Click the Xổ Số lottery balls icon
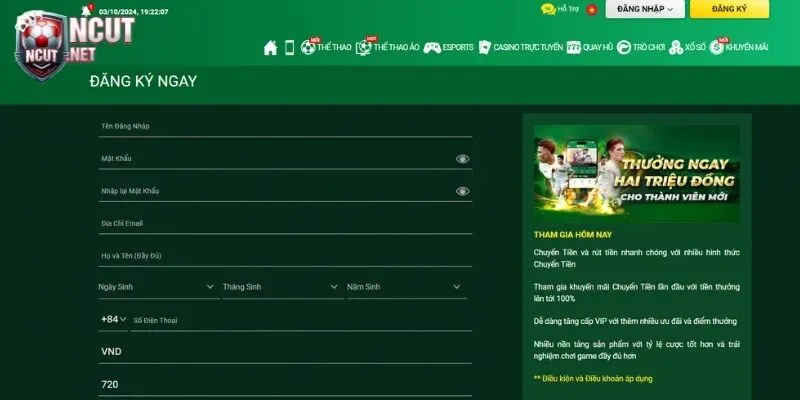The height and width of the screenshot is (400, 800). [x=677, y=47]
